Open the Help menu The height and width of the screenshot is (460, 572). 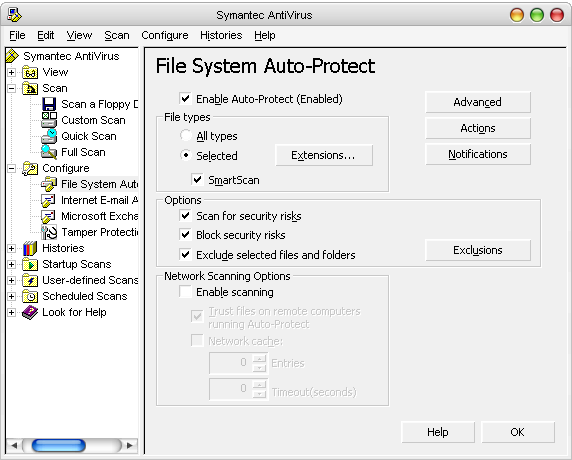point(264,35)
